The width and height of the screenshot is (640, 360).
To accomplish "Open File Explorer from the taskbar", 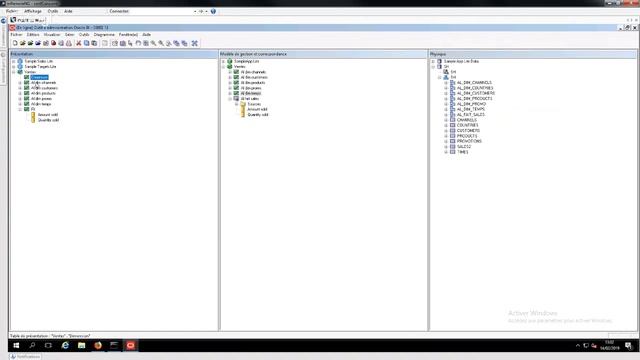I will [x=82, y=345].
